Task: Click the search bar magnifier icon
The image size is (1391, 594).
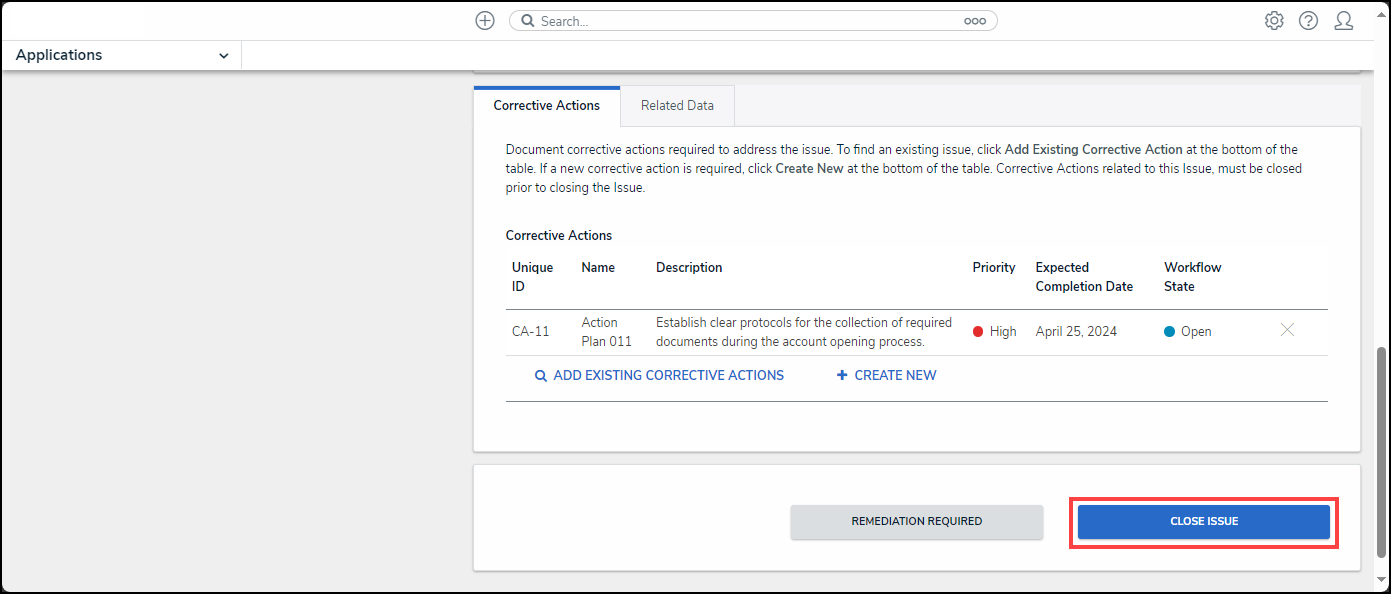Action: pos(528,21)
